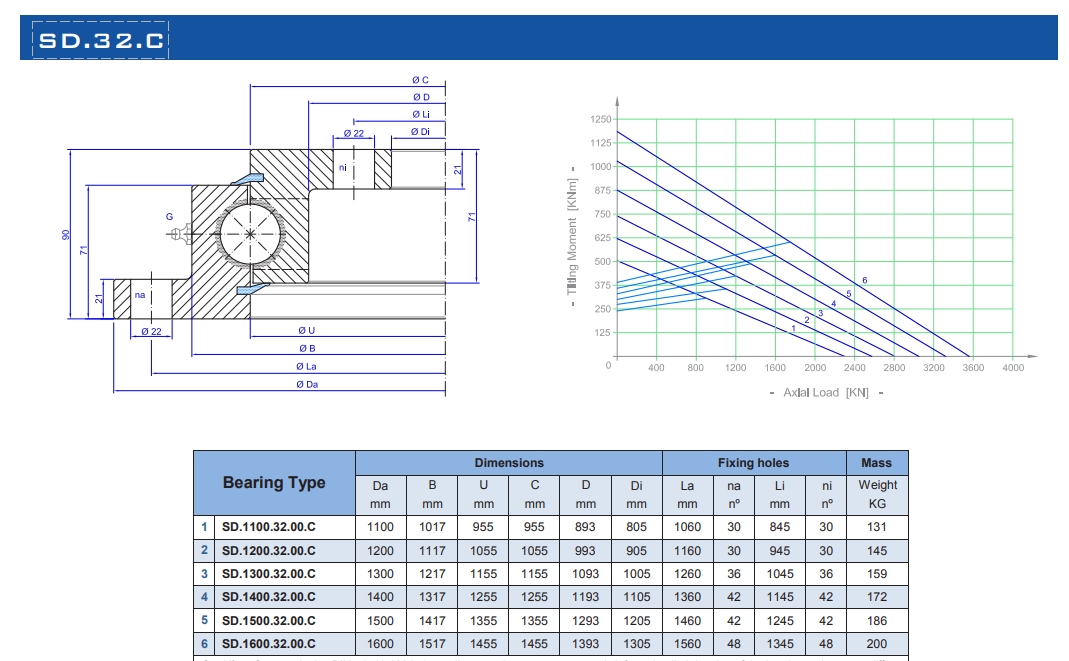
Task: Click Da value 1500 in row 5
Action: point(380,621)
